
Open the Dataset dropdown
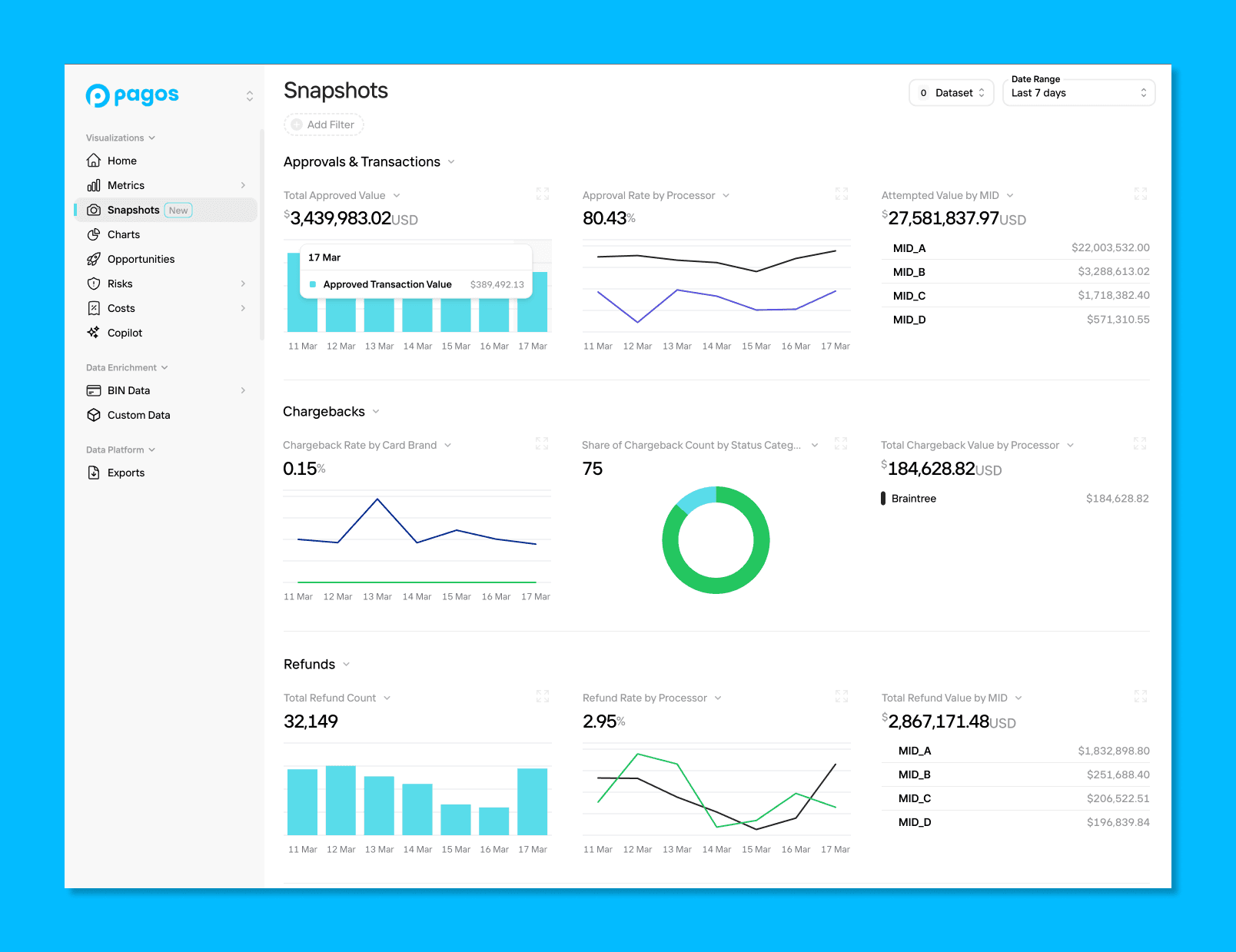pyautogui.click(x=952, y=93)
